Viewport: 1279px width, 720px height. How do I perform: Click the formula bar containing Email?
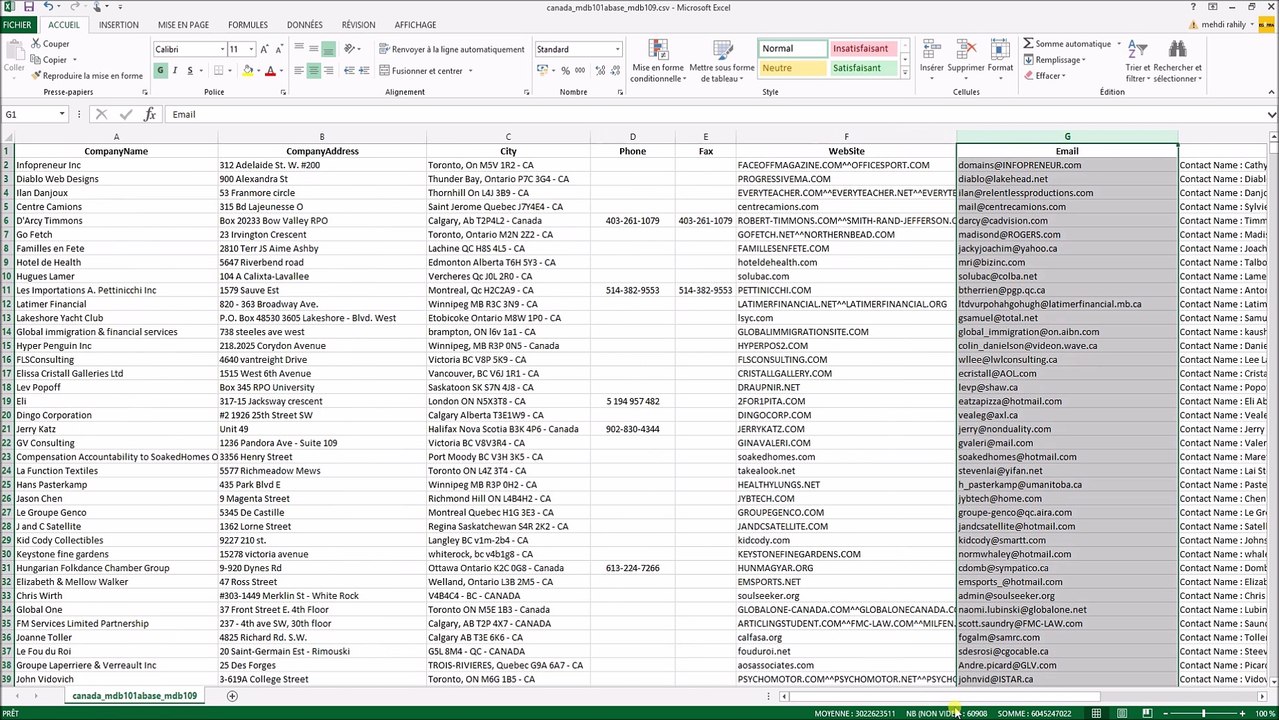(x=714, y=115)
